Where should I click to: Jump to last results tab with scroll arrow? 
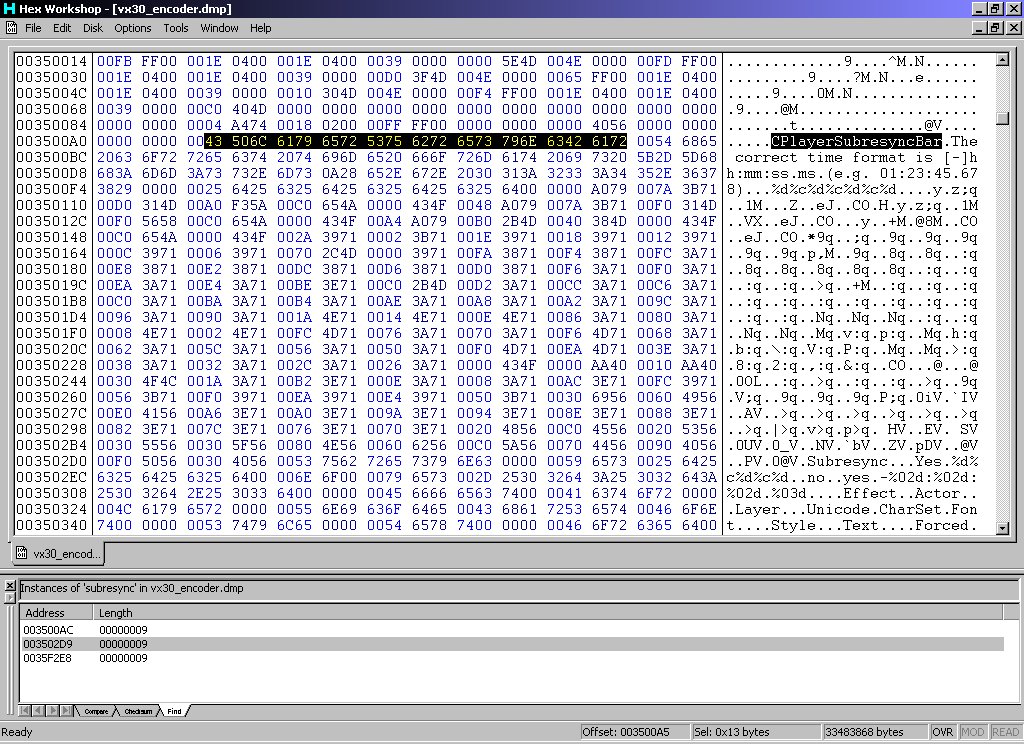[x=67, y=711]
